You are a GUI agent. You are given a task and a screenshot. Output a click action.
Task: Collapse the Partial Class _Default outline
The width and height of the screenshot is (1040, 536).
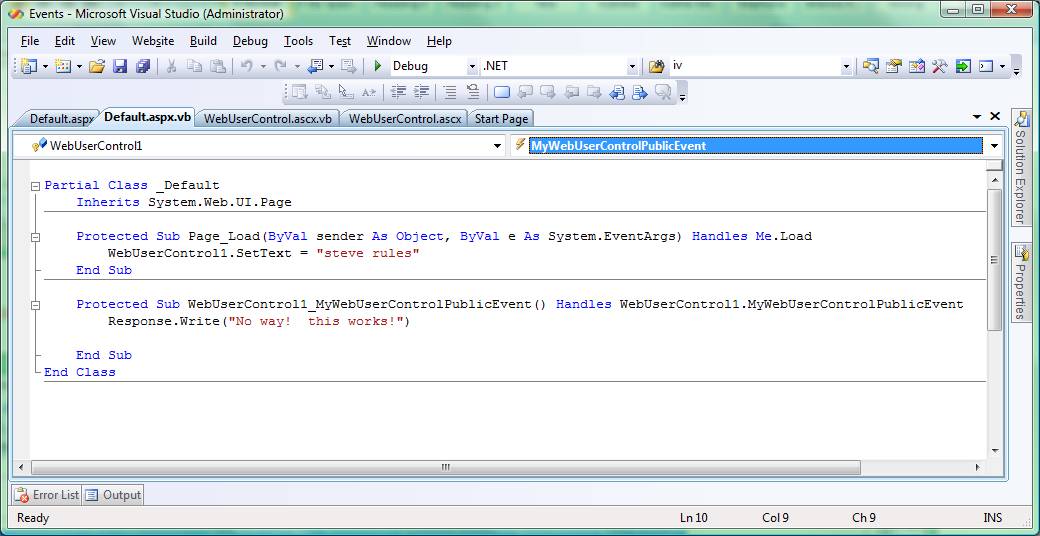[36, 186]
